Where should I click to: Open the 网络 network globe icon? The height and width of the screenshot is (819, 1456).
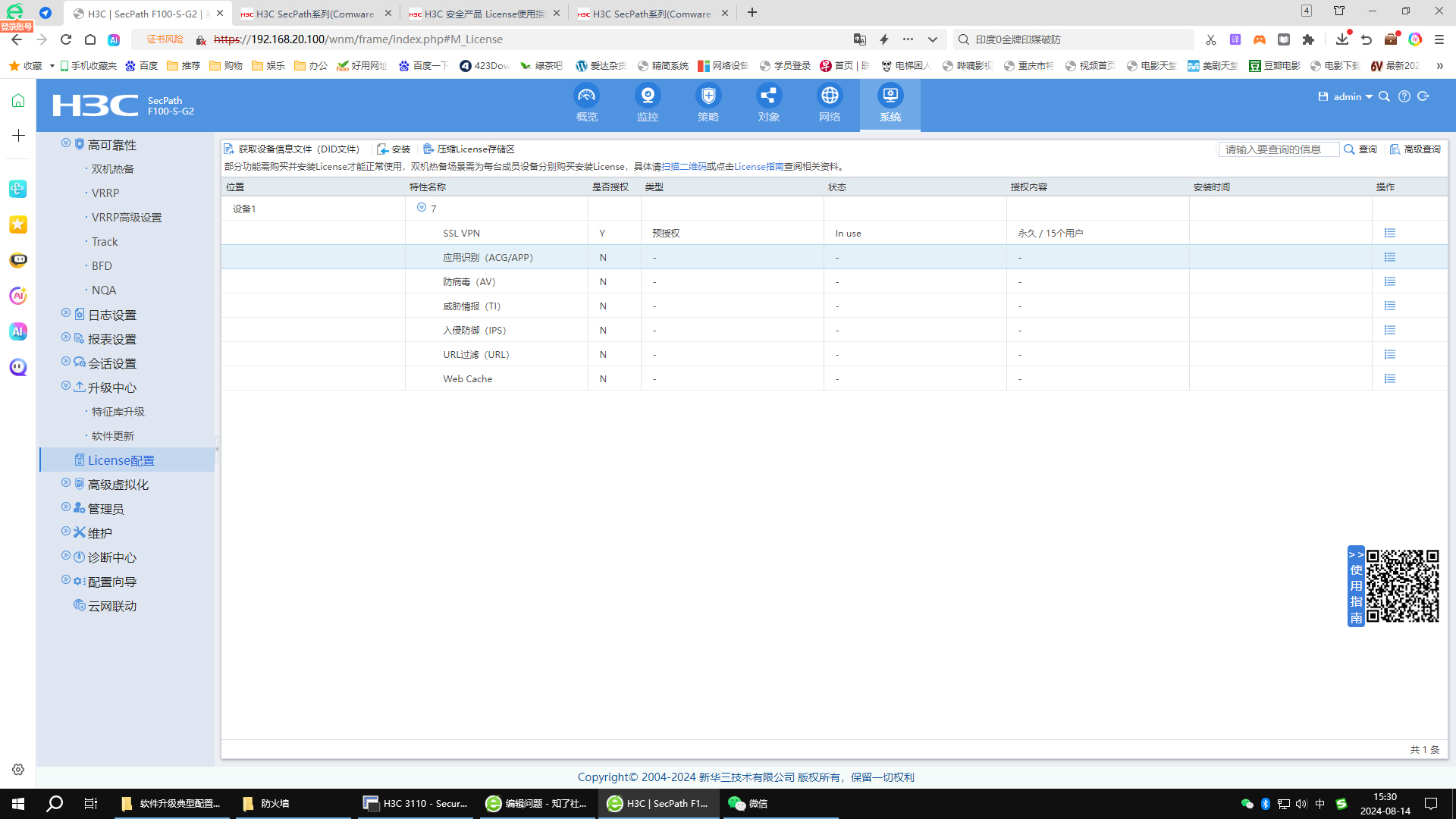click(x=830, y=96)
